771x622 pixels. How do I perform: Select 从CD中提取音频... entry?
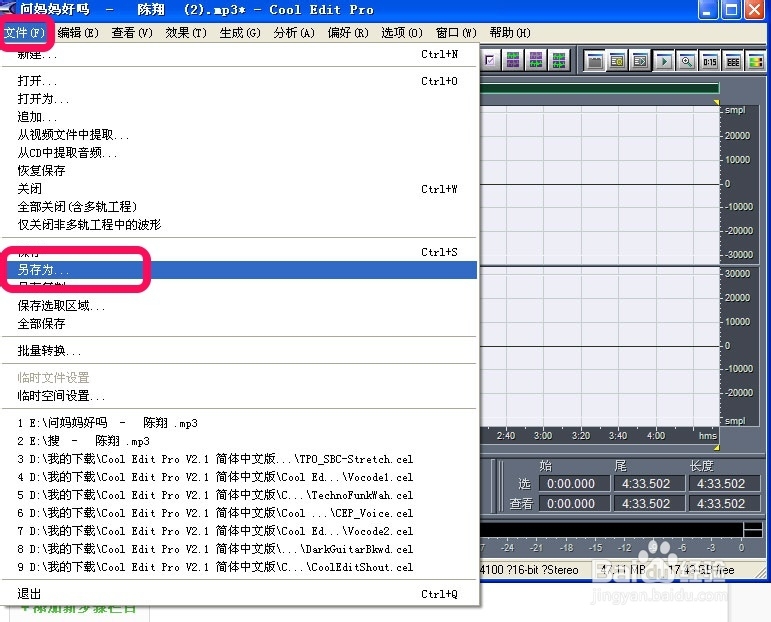239,153
